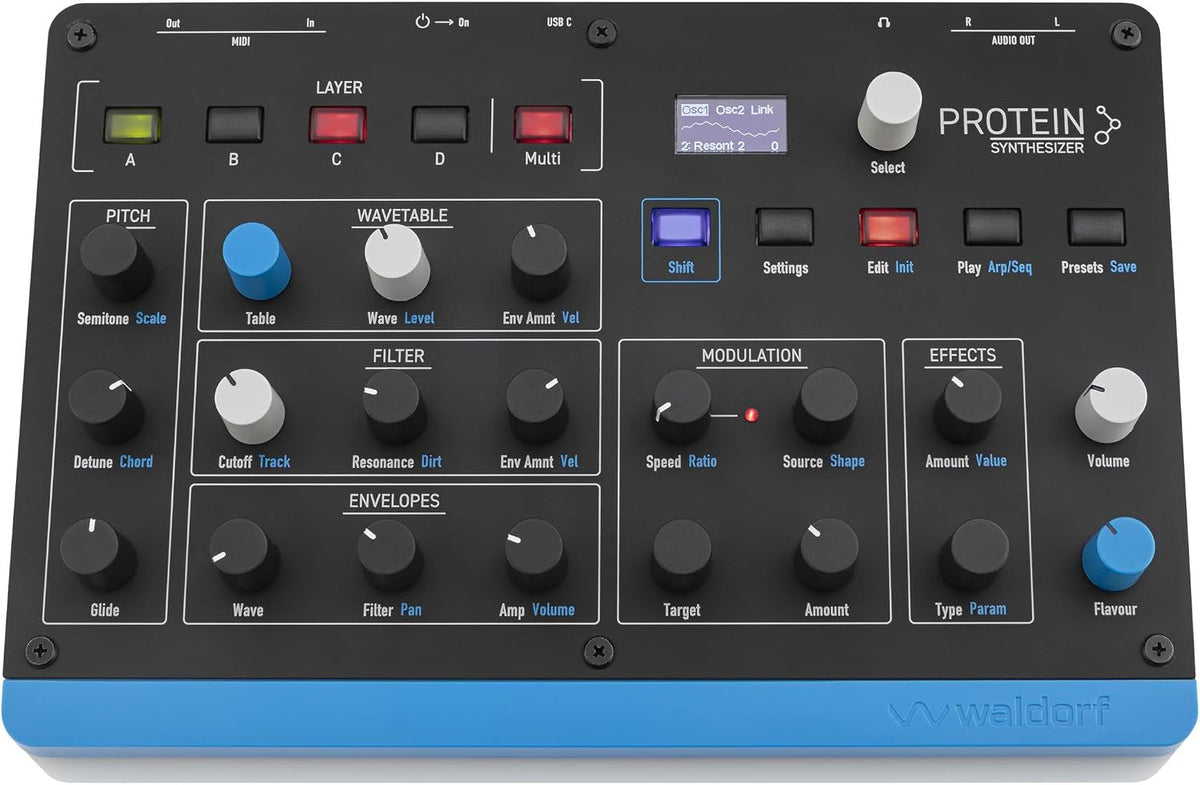Click the headphone jack icon
Screen dimensions: 1200x785
(884, 22)
